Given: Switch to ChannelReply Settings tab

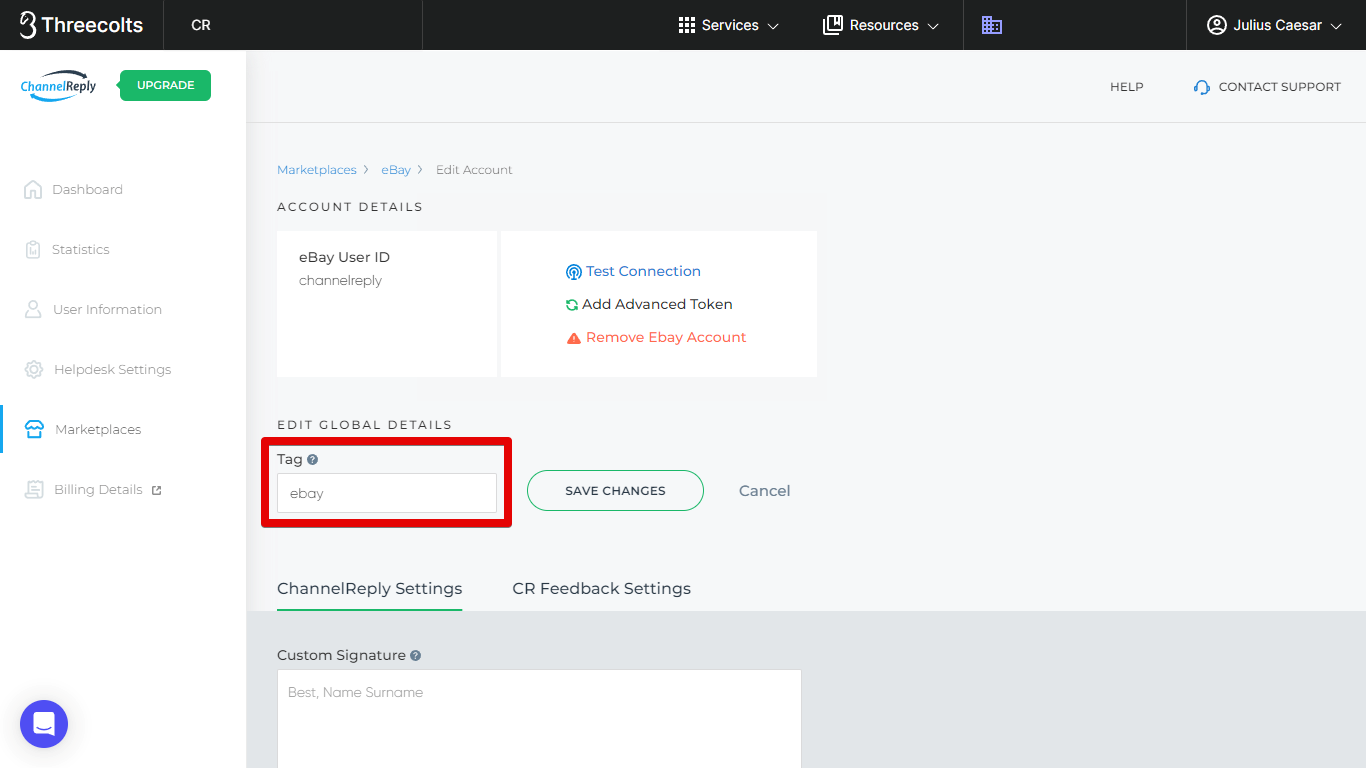Looking at the screenshot, I should tap(369, 588).
